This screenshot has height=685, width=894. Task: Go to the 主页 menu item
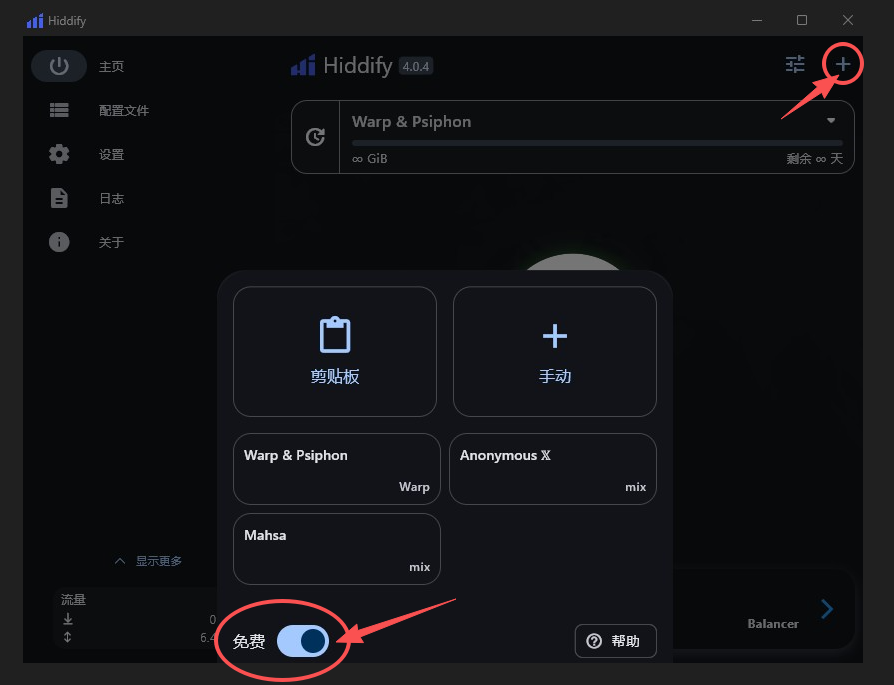111,67
